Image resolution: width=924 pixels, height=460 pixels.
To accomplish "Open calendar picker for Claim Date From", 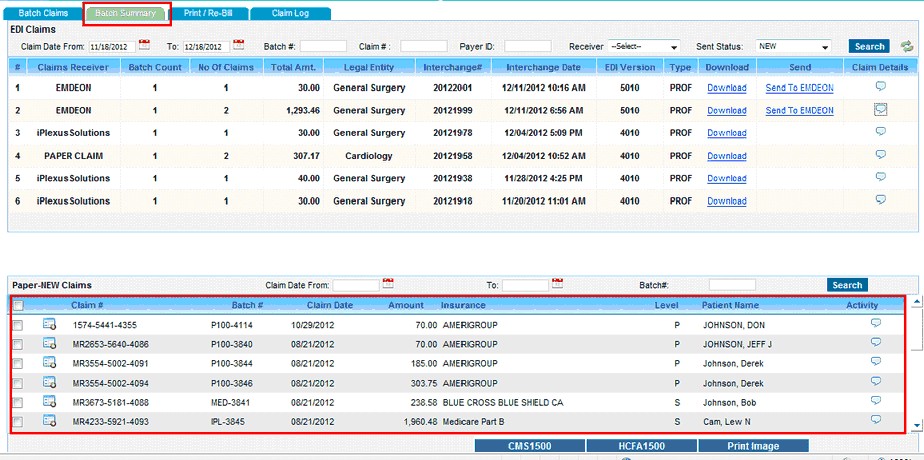I will point(144,45).
